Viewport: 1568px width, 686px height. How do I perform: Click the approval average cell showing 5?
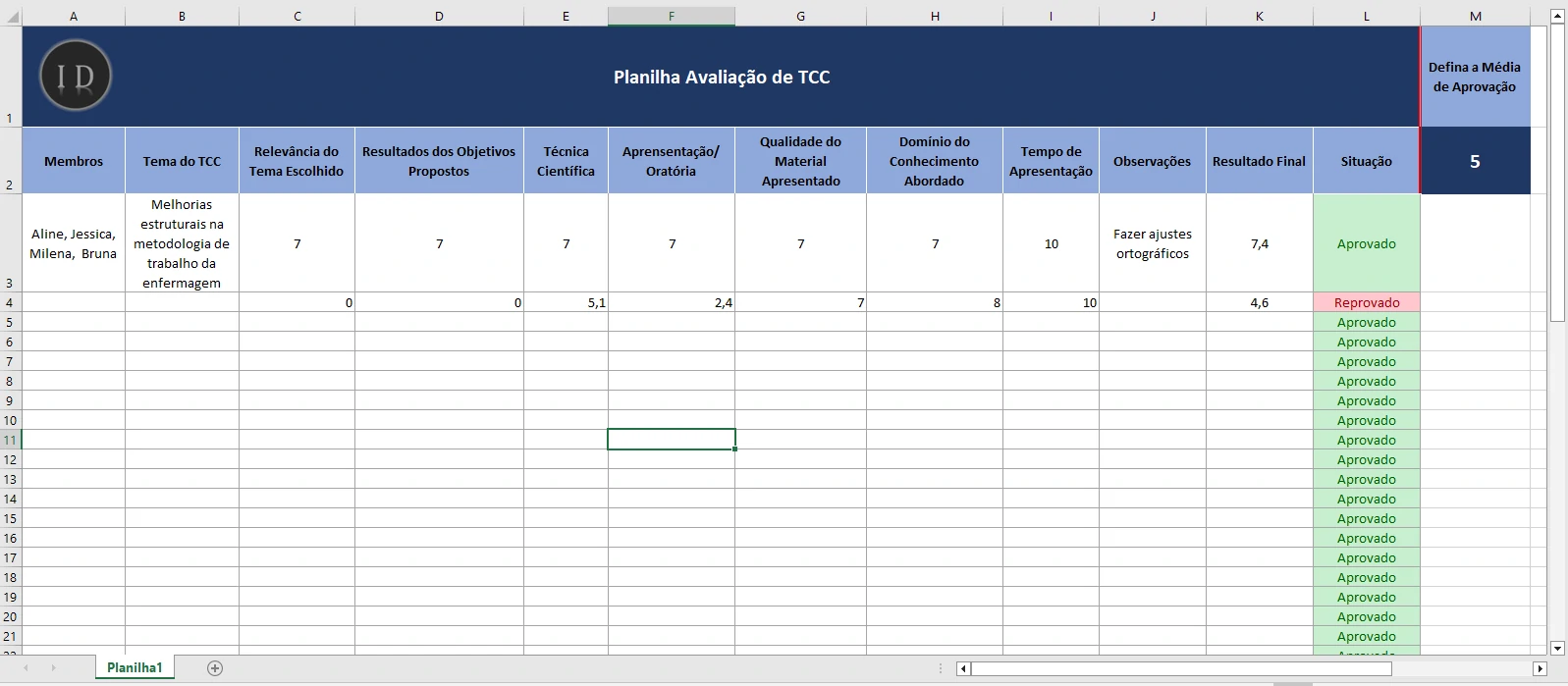coord(1474,161)
